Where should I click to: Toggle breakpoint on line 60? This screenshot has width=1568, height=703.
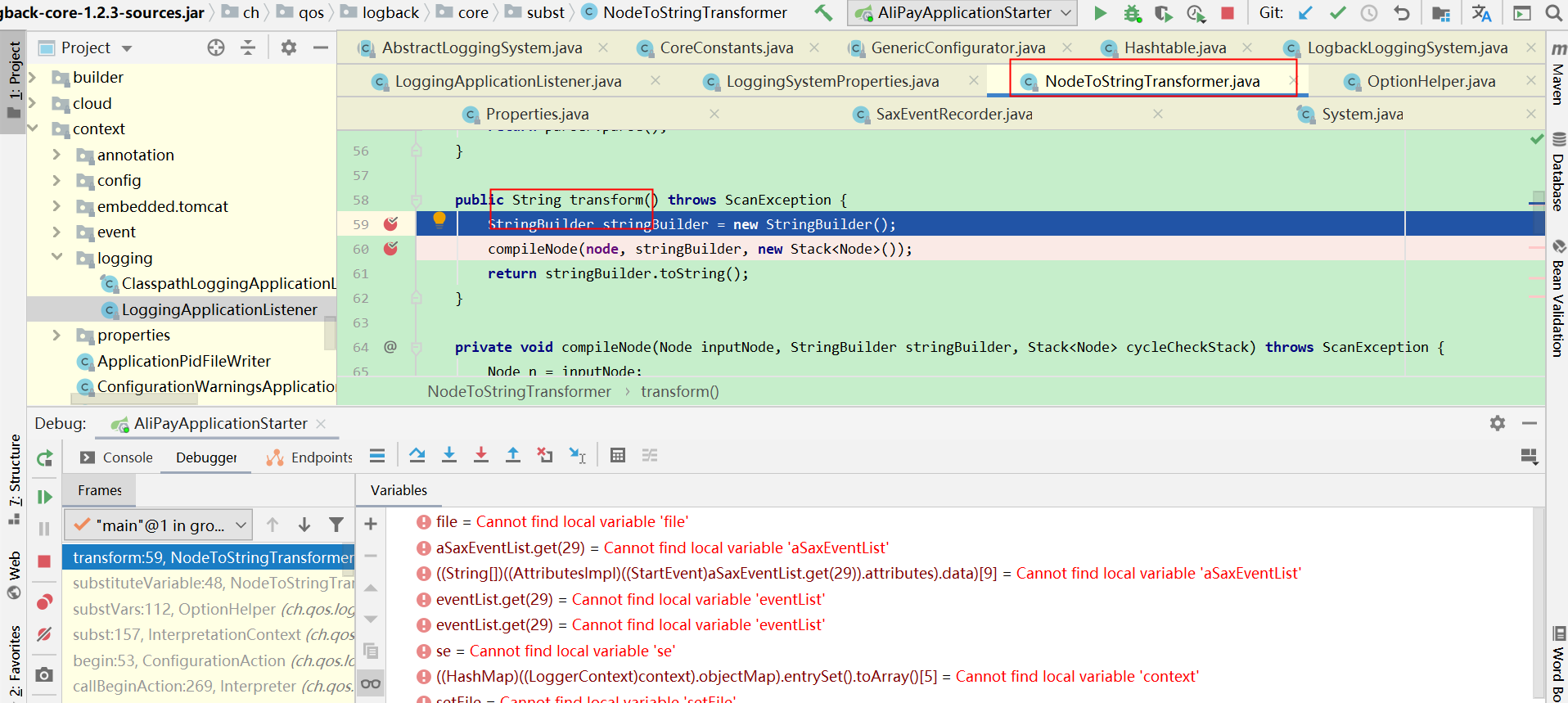pyautogui.click(x=391, y=248)
